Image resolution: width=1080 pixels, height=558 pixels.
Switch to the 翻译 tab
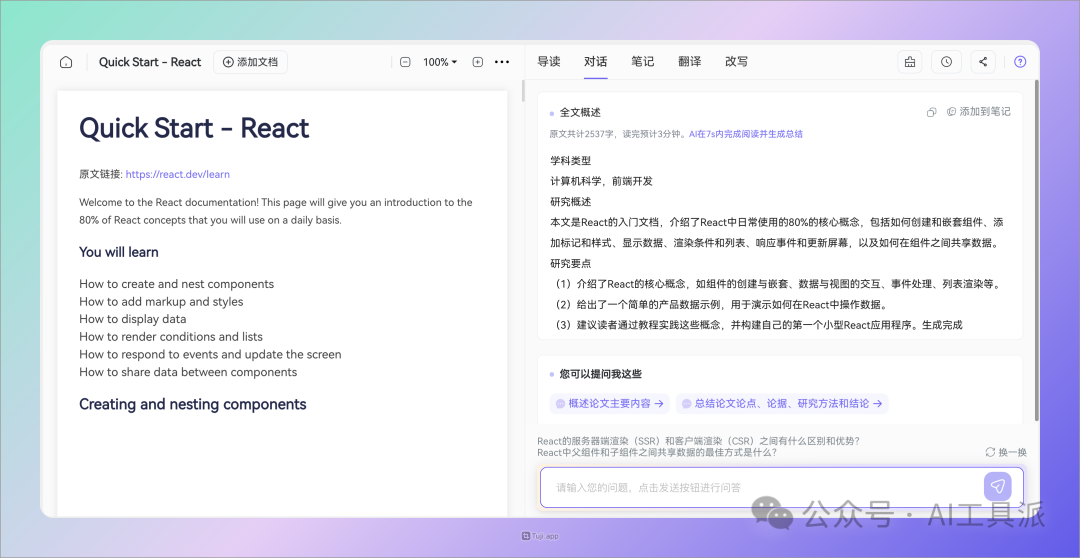(x=689, y=61)
